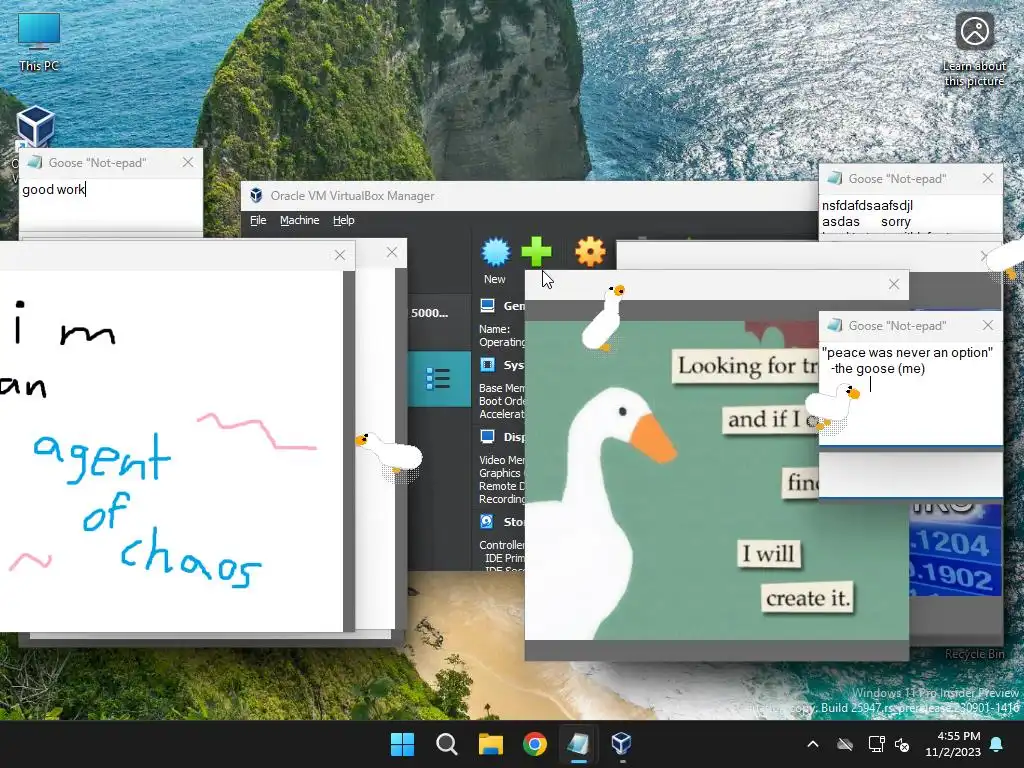The image size is (1024, 768).
Task: Open the File menu in VirtualBox Manager
Action: 258,220
